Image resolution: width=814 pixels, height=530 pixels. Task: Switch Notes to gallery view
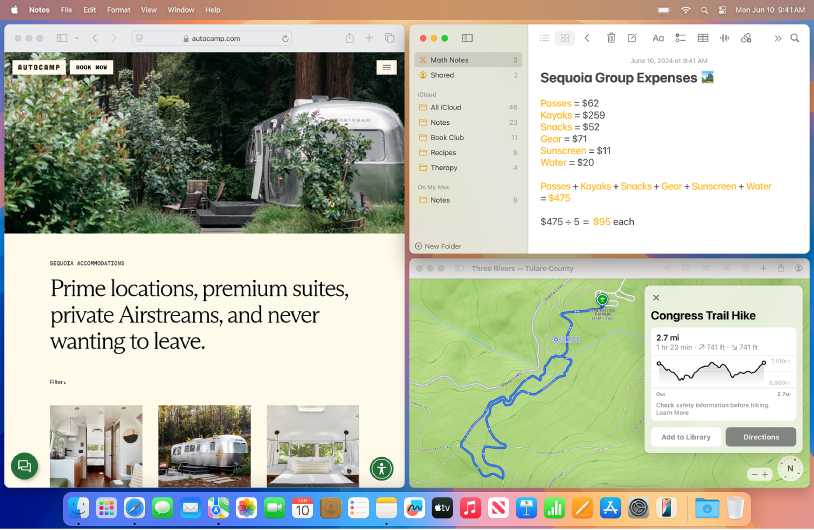point(565,38)
